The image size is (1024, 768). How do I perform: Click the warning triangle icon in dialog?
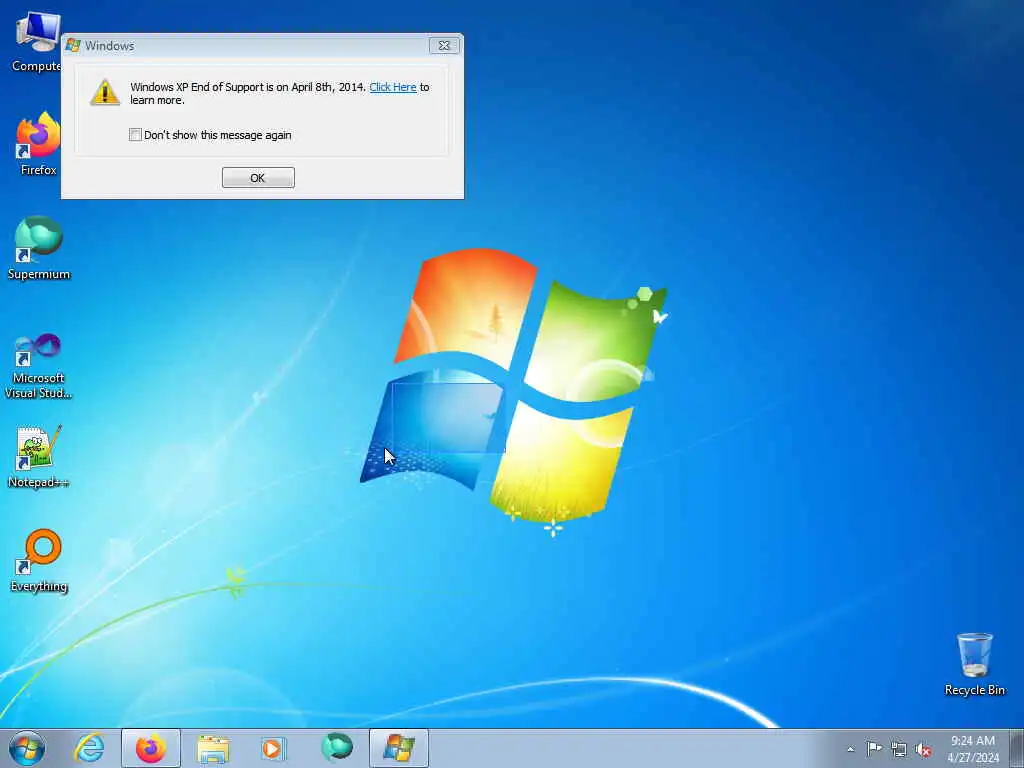tap(104, 92)
